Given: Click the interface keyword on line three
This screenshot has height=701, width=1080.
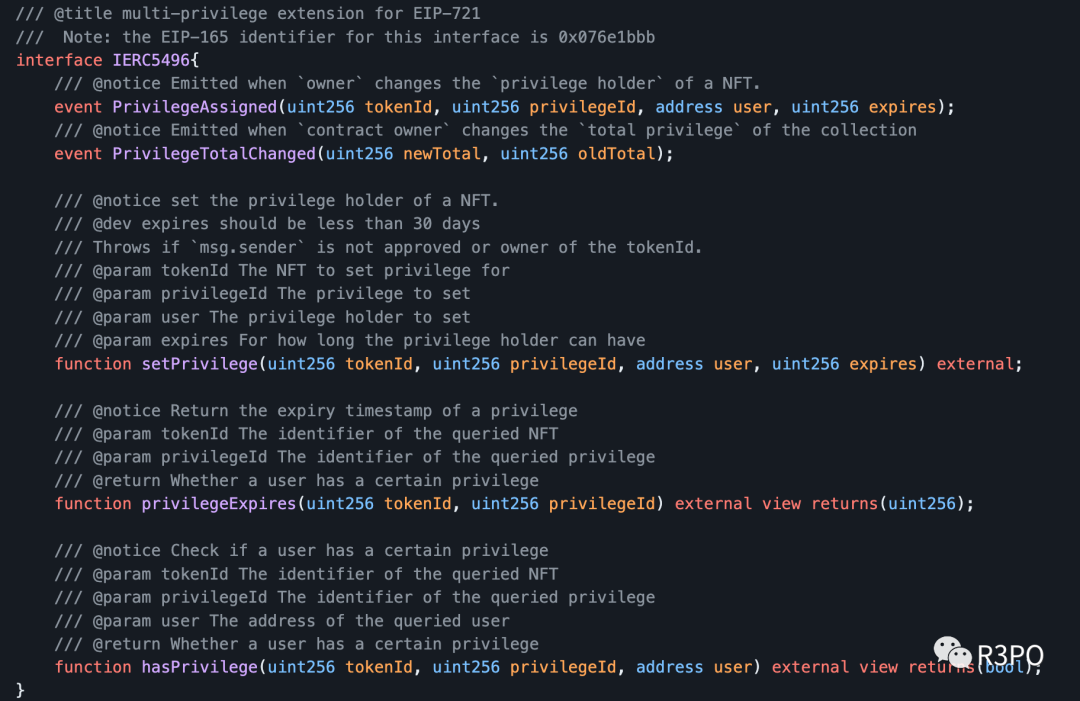Looking at the screenshot, I should 59,60.
